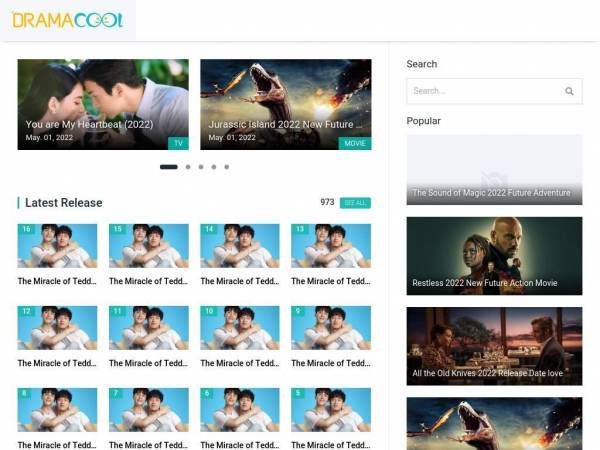Click title text under episode 9 thumbnail
The width and height of the screenshot is (600, 450).
pyautogui.click(x=331, y=363)
